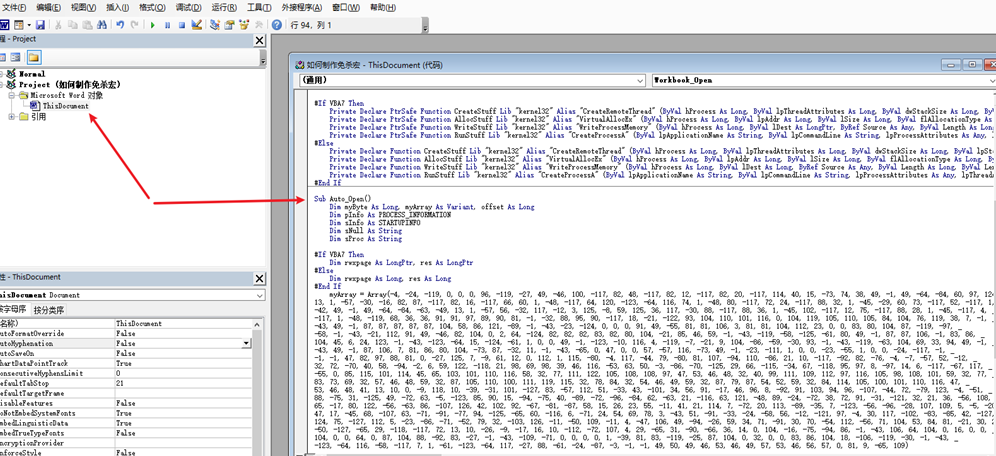Click the Copy toolbar icon

72,25
